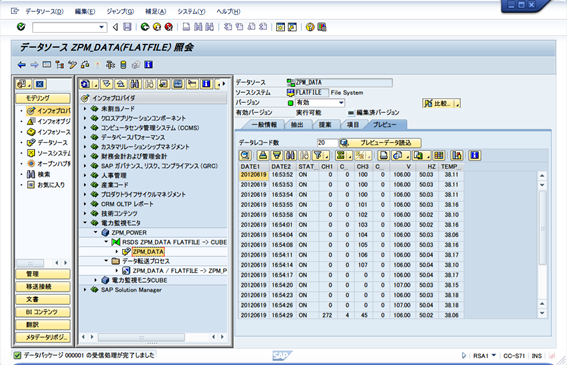Viewport: 567px width, 365px height.
Task: Click the binoculars find icon in preview toolbar
Action: [291, 156]
